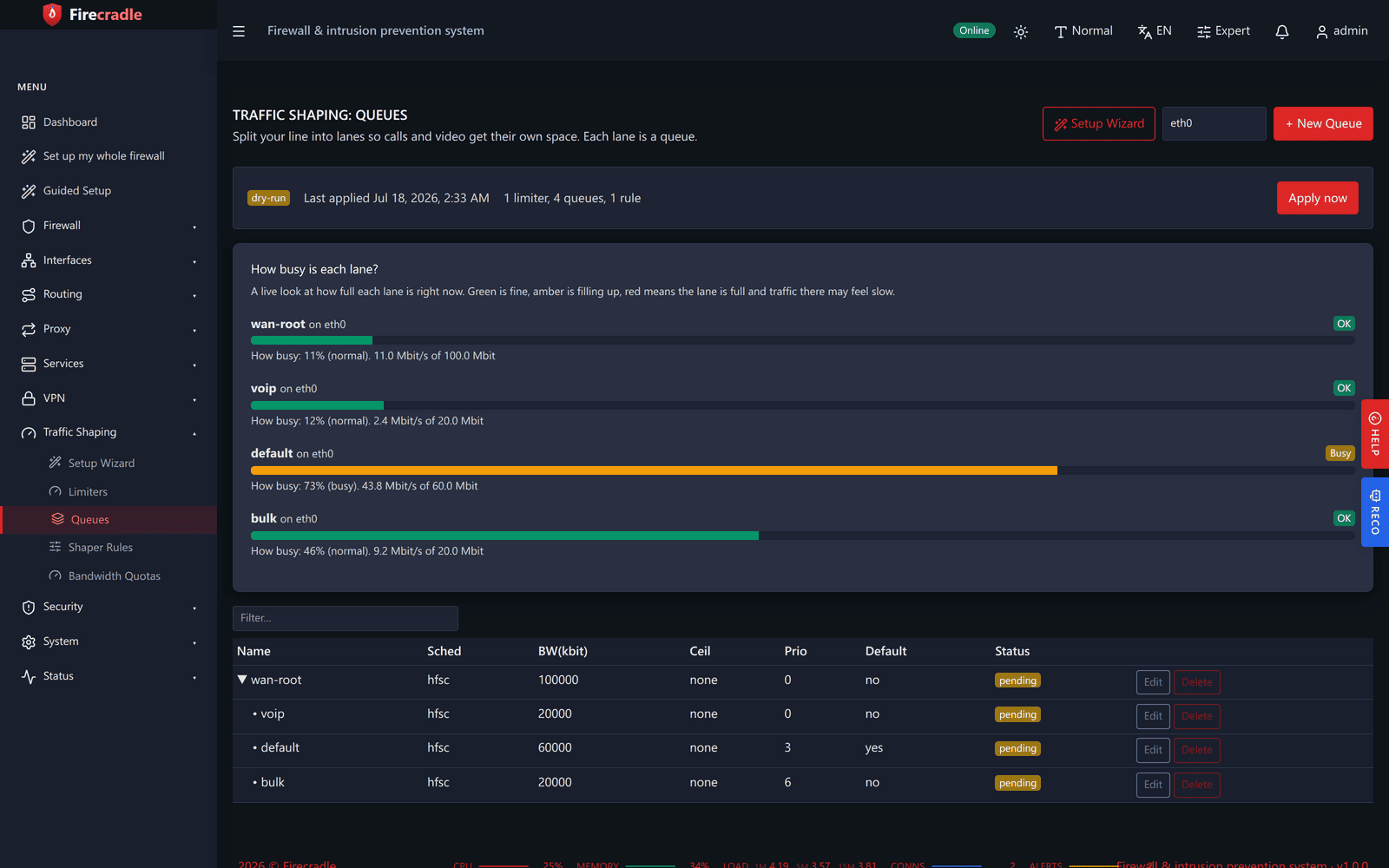Click the Interfaces network icon
Image resolution: width=1389 pixels, height=868 pixels.
[29, 260]
